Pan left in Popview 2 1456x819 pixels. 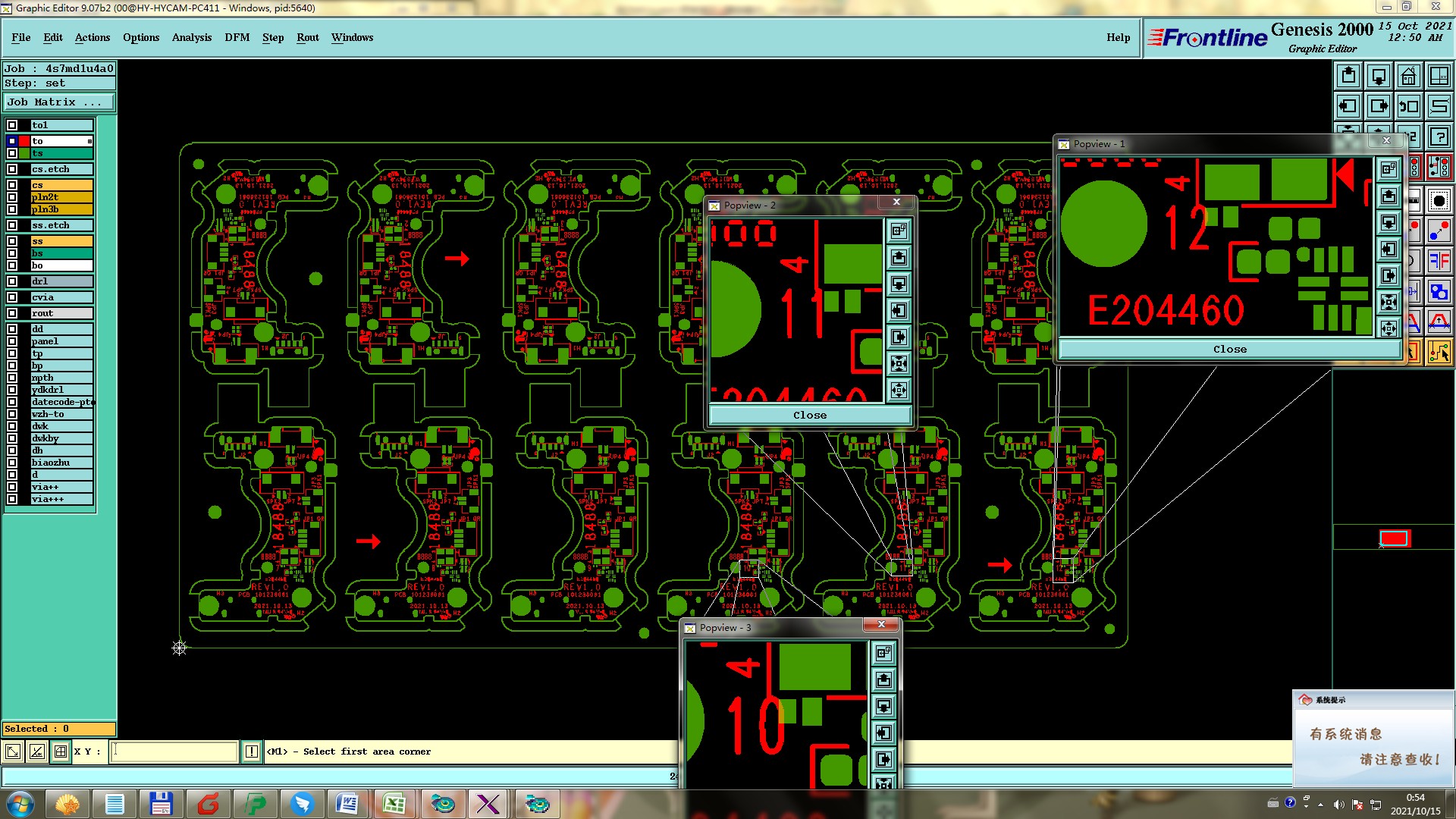[x=899, y=311]
